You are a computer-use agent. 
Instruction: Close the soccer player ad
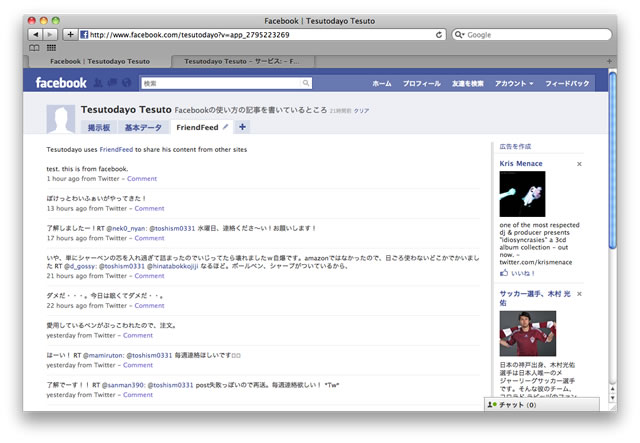click(579, 294)
